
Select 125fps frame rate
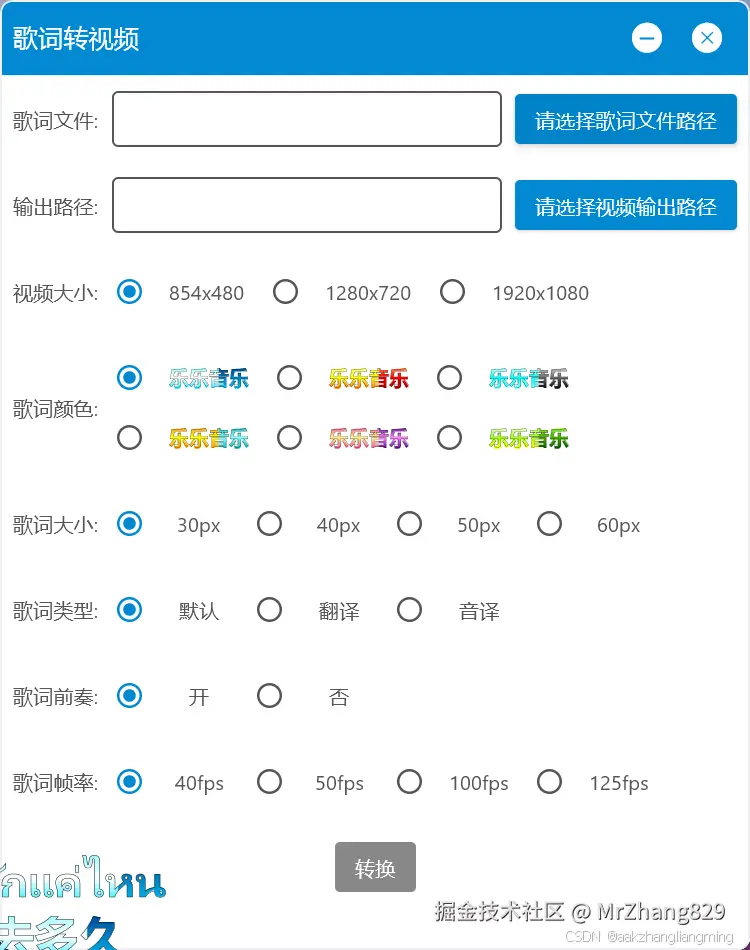(549, 782)
